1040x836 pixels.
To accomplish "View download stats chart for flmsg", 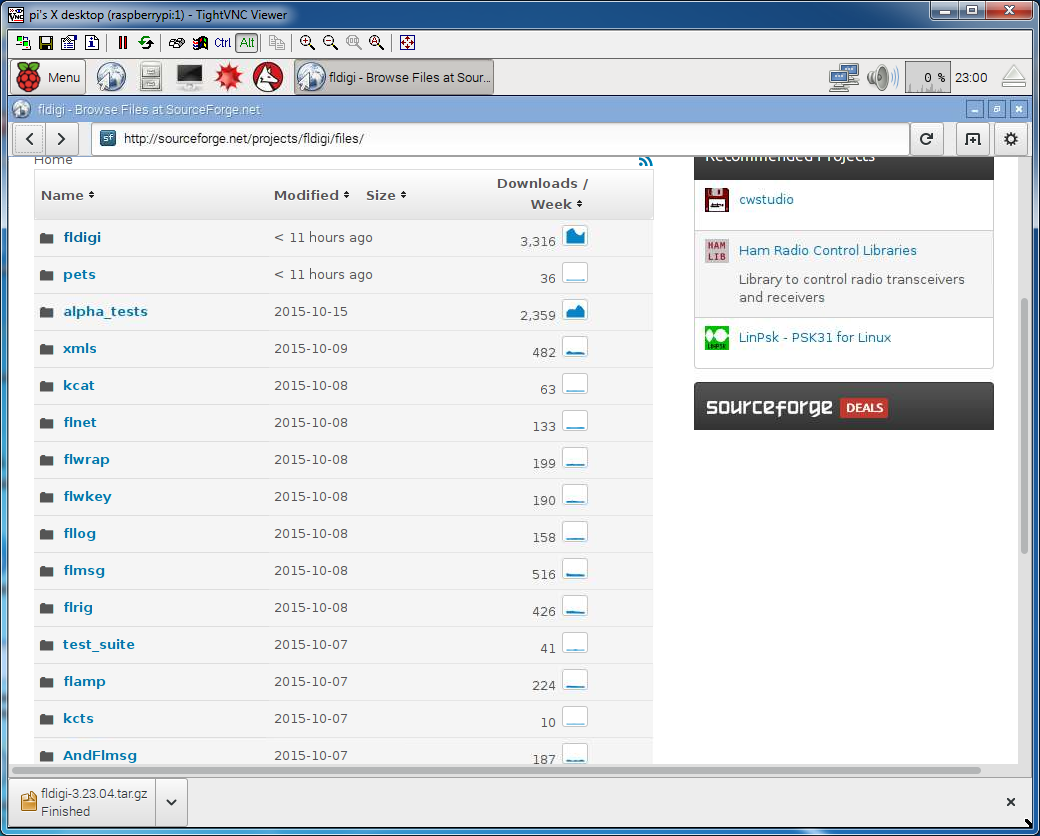I will tap(575, 570).
